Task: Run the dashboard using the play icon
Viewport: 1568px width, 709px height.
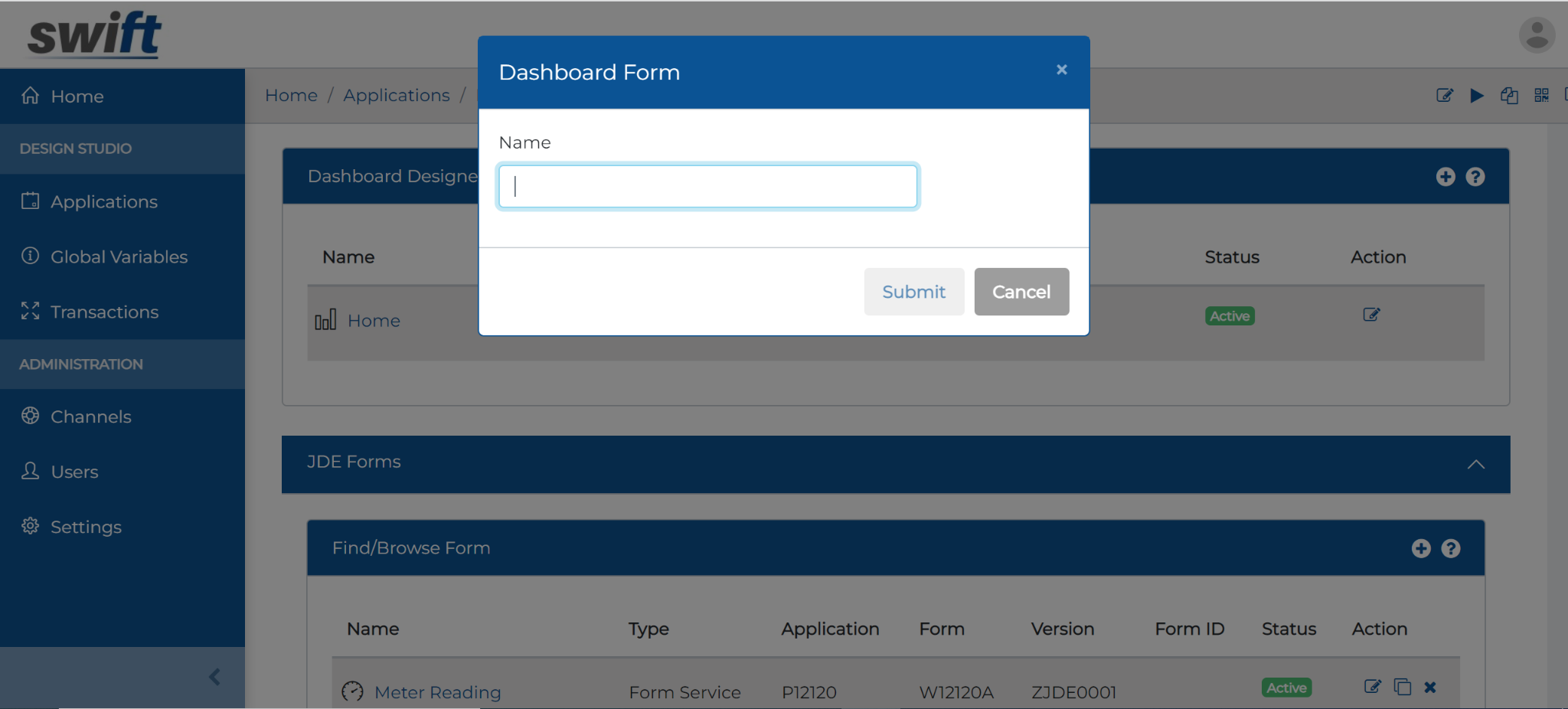Action: (1477, 96)
